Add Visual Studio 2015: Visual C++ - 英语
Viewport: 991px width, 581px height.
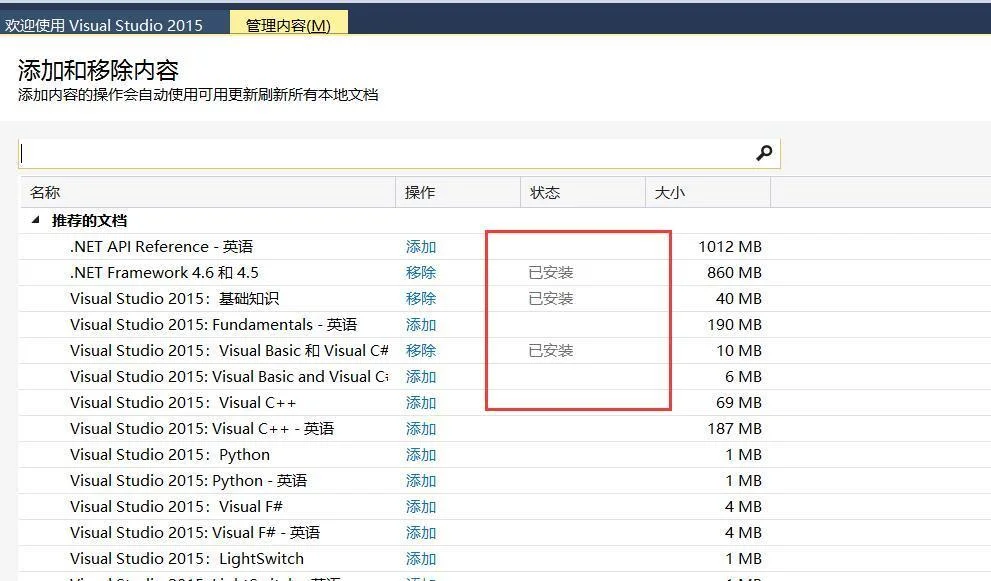click(421, 429)
